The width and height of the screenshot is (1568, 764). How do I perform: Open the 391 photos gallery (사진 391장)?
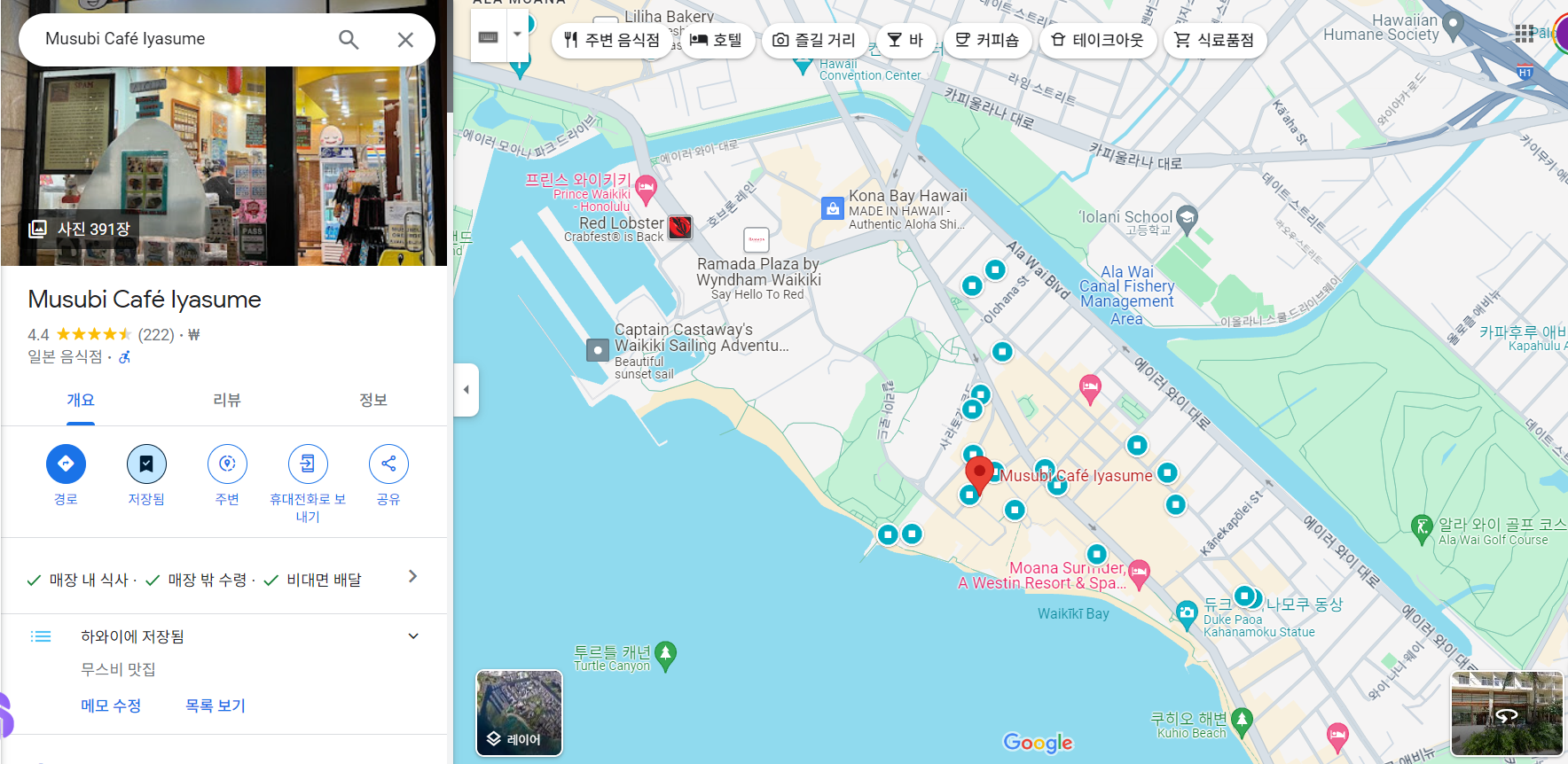coord(80,229)
